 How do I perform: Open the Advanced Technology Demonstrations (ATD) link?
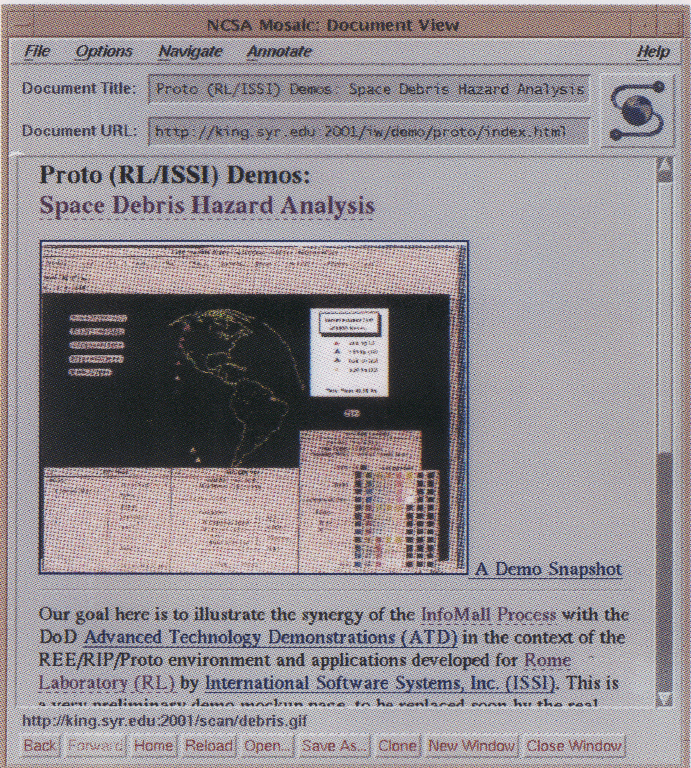coord(271,637)
